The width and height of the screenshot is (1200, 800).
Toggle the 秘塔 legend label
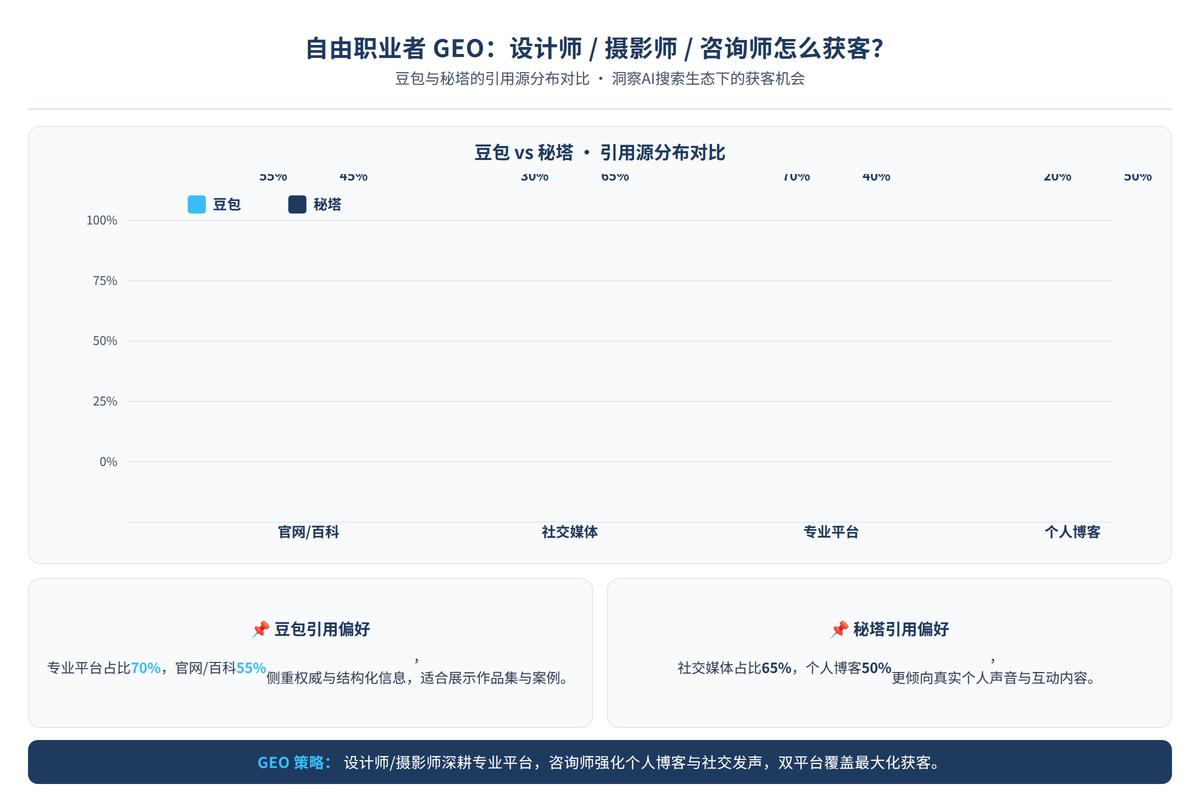point(327,204)
